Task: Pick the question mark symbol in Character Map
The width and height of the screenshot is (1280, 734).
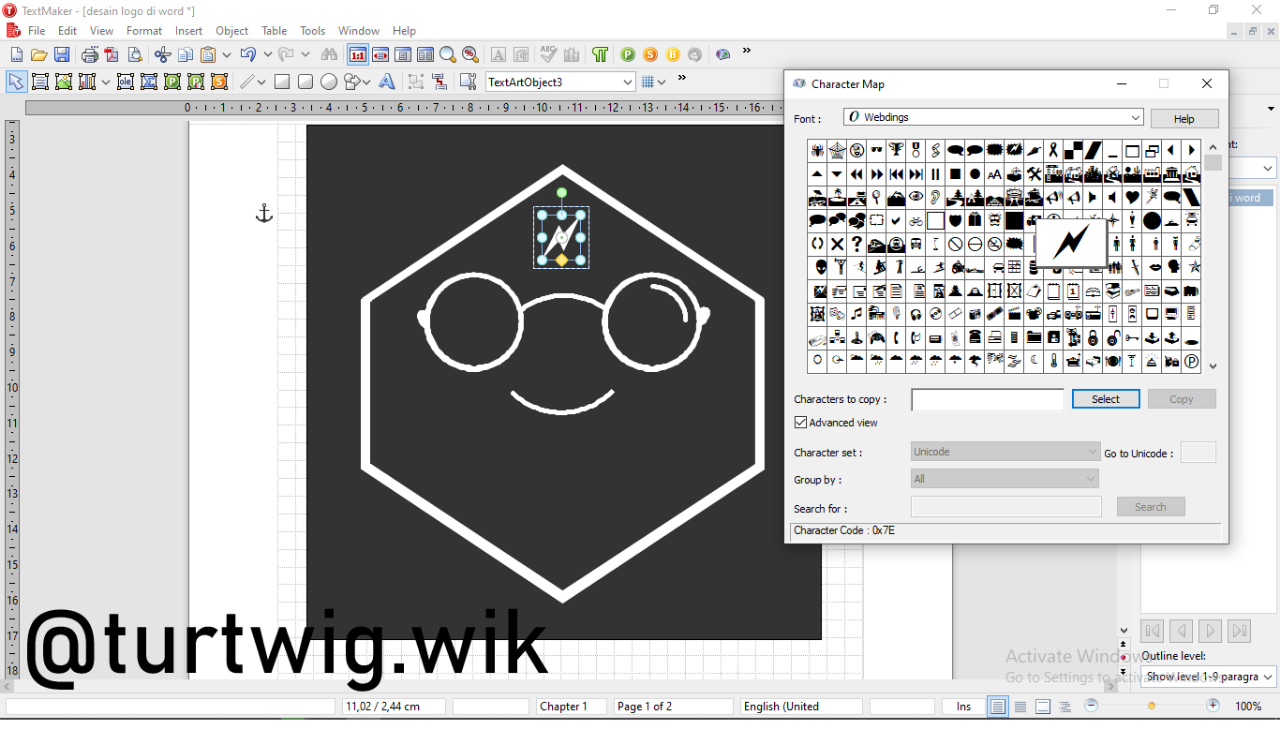Action: [857, 243]
